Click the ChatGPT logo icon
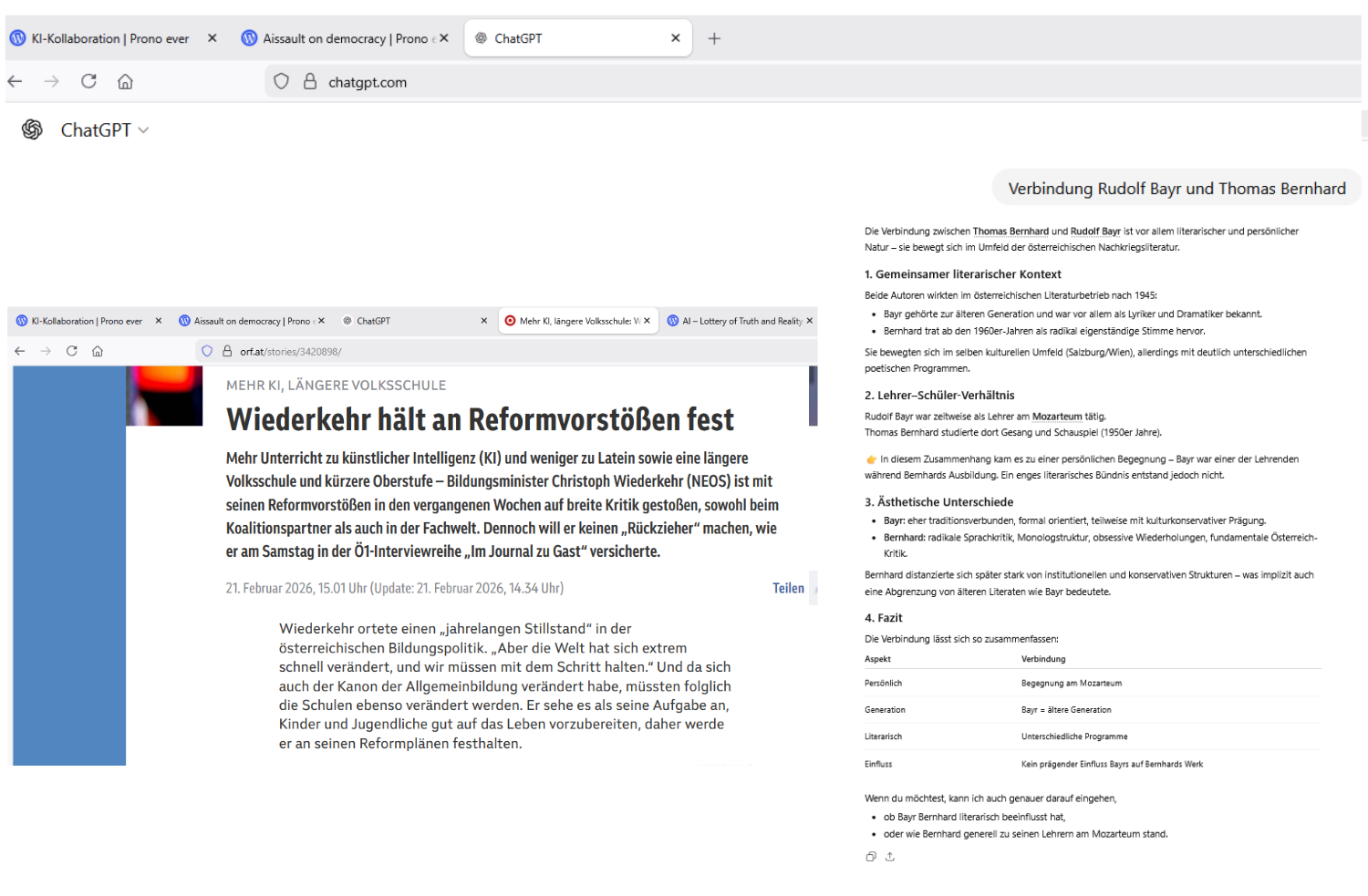The image size is (1368, 896). [32, 130]
